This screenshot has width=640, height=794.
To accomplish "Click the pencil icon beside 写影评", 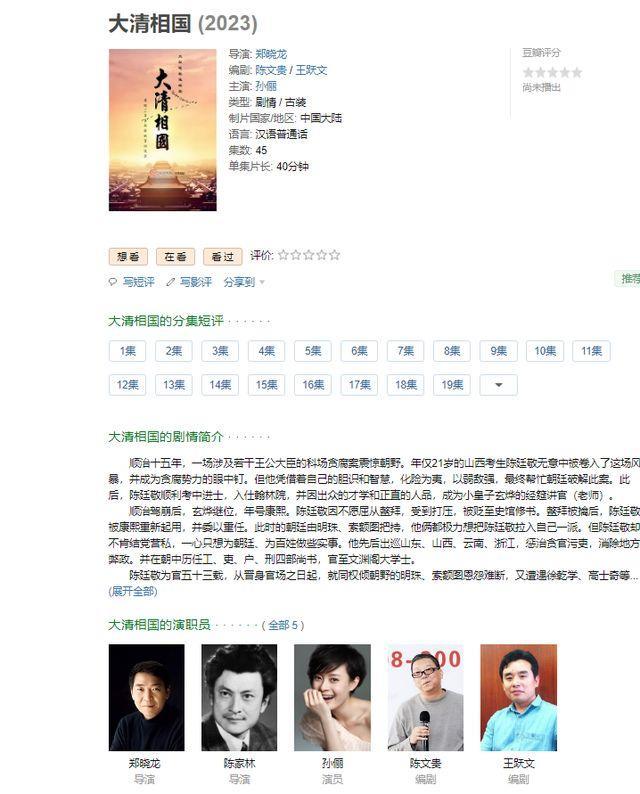I will click(x=171, y=282).
